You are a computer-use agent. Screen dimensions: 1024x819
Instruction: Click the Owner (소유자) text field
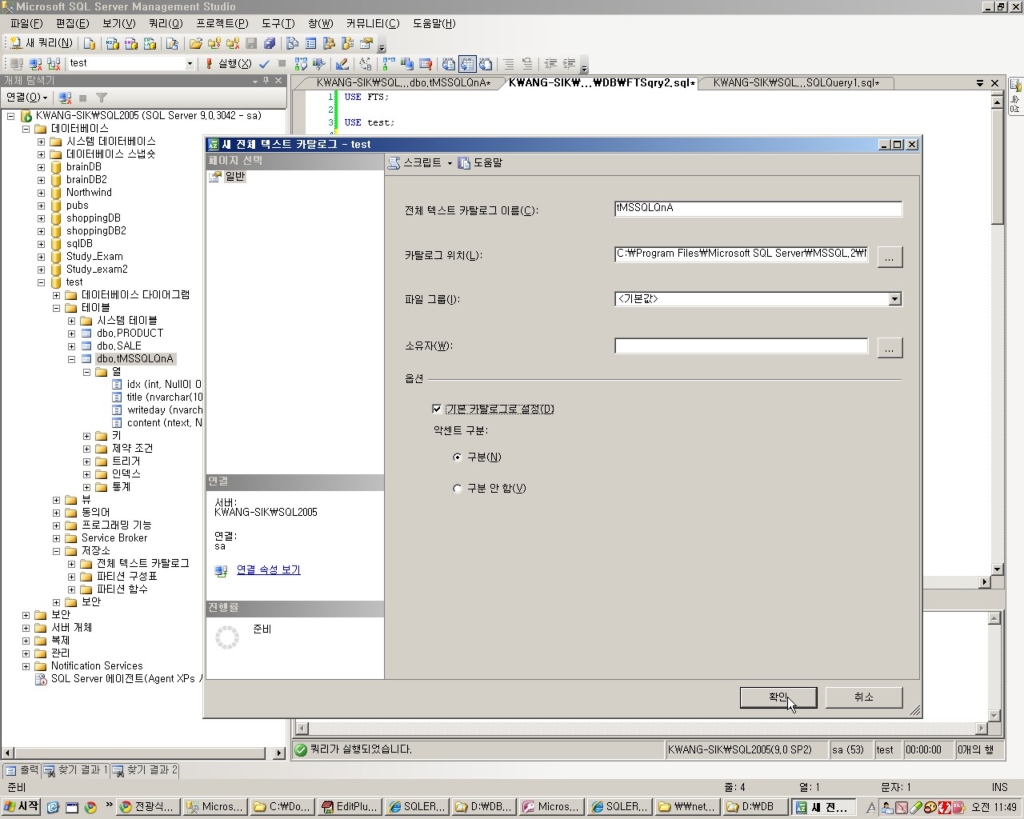(x=741, y=345)
